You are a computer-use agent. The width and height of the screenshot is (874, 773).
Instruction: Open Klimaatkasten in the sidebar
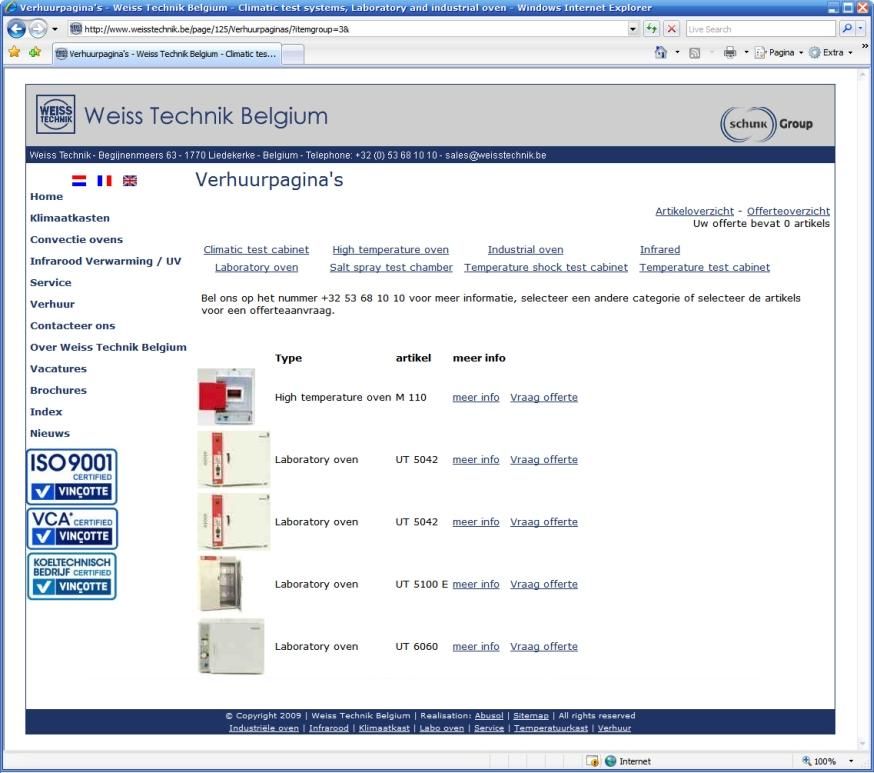click(70, 218)
